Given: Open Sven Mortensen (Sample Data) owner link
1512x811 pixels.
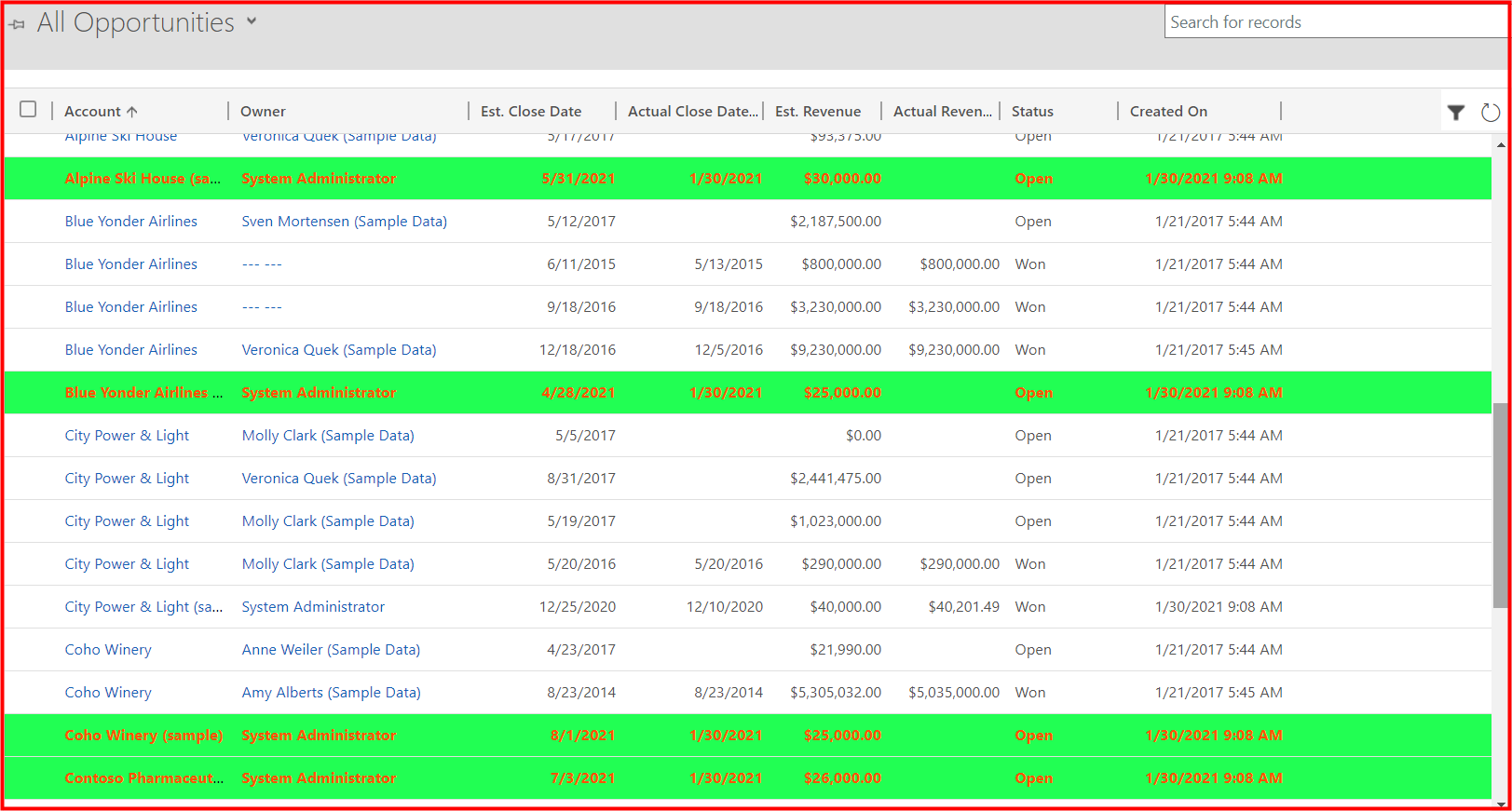Looking at the screenshot, I should [x=345, y=221].
